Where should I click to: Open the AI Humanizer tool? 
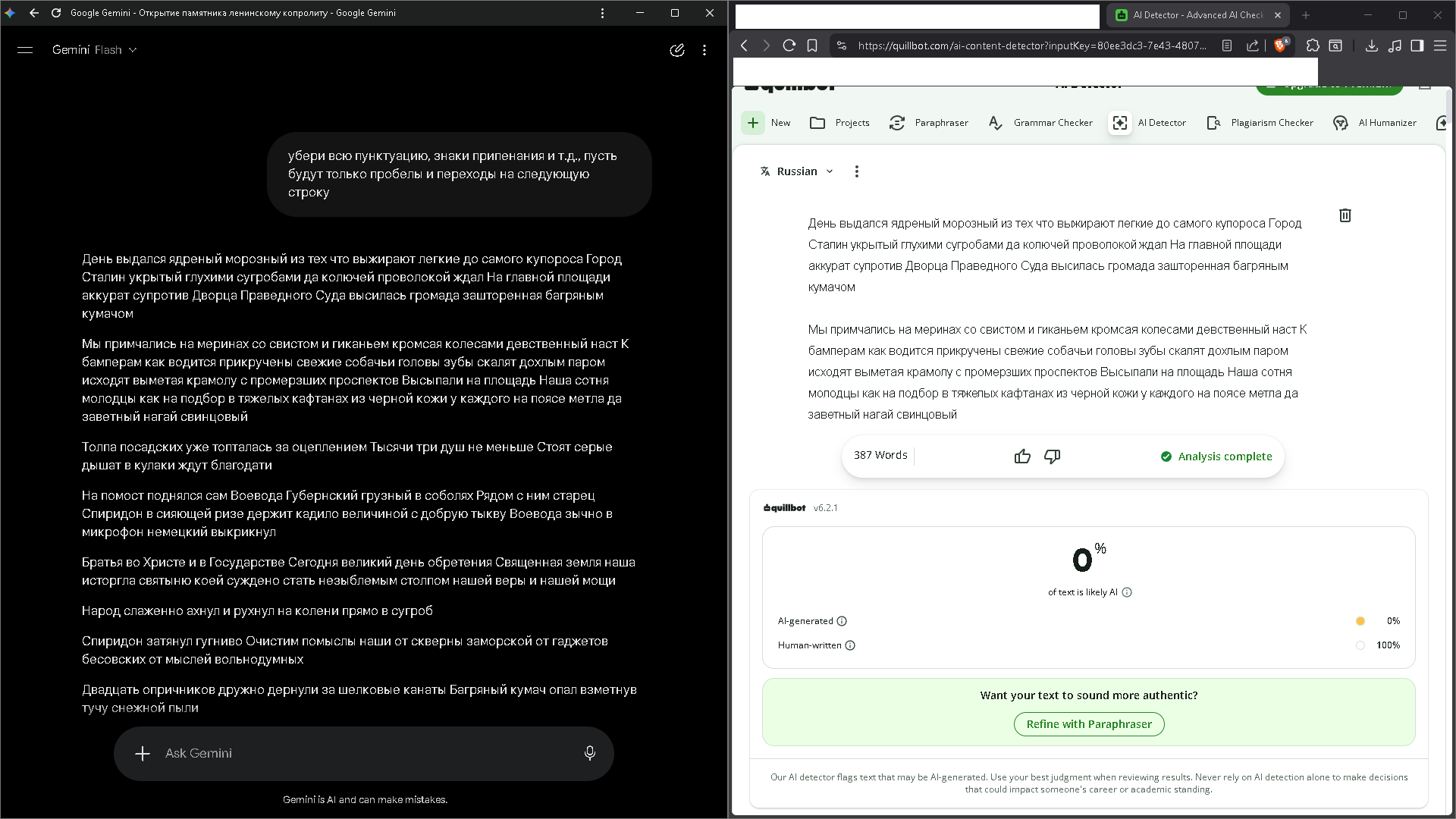[1375, 123]
